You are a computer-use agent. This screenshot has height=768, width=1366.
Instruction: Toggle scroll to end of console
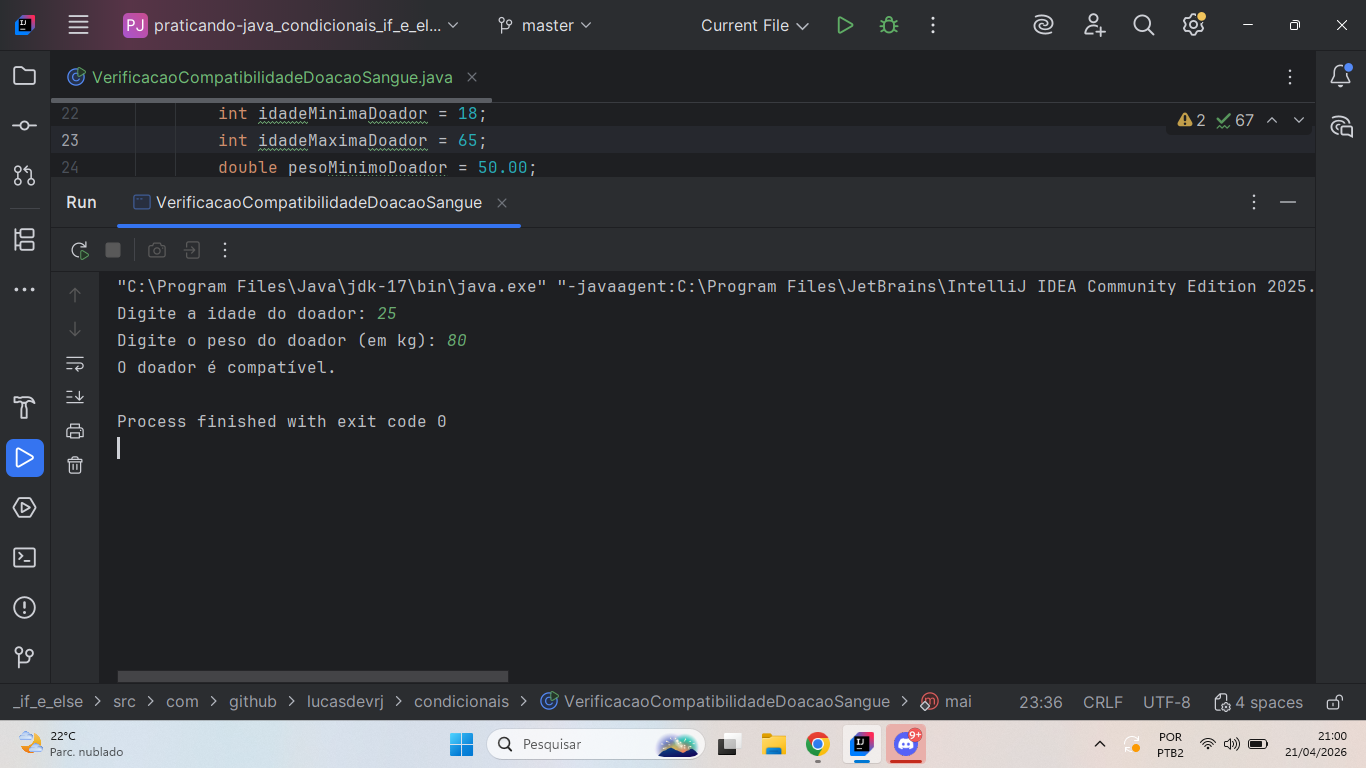(x=75, y=397)
